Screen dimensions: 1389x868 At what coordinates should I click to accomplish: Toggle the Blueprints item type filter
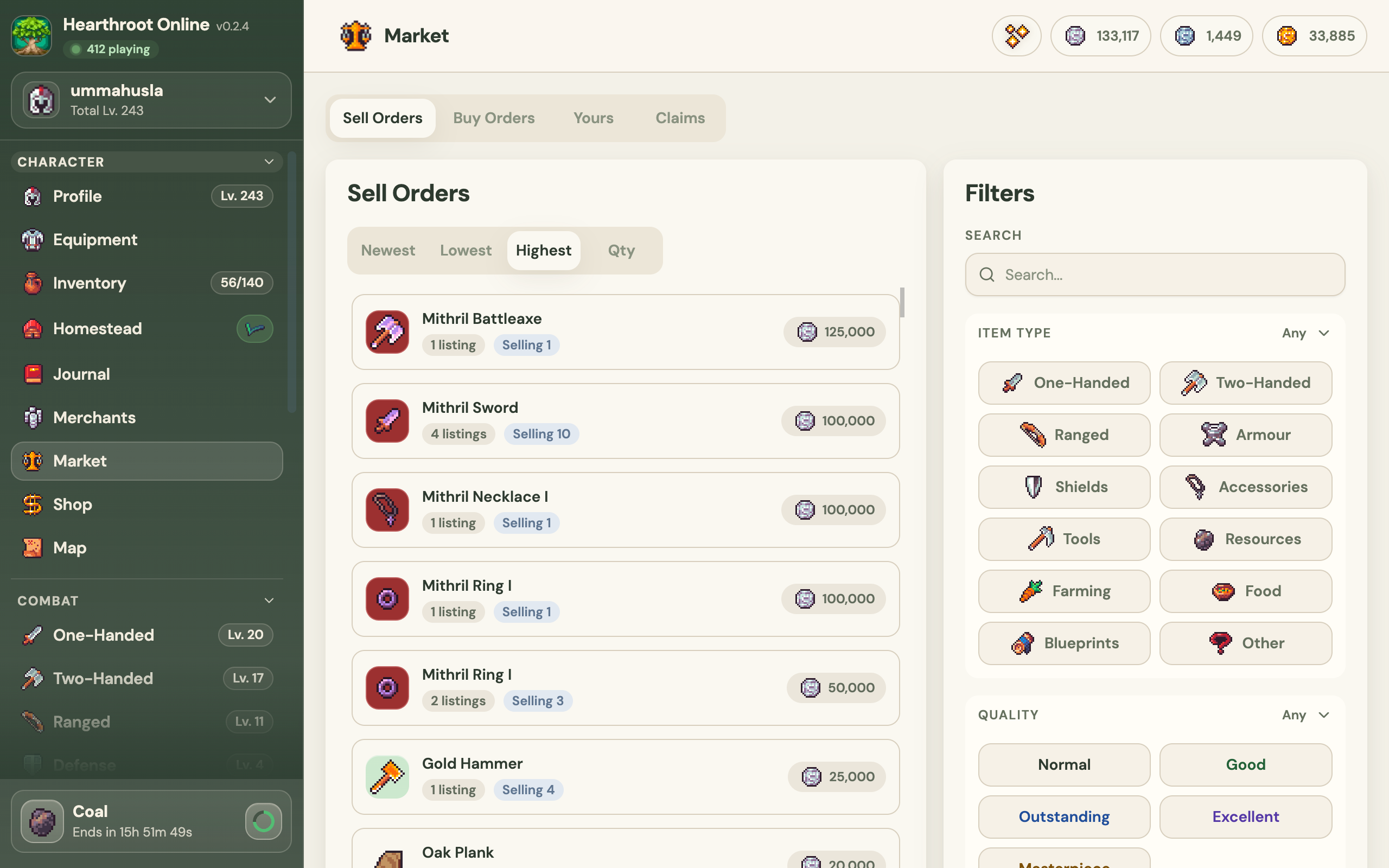(1064, 643)
